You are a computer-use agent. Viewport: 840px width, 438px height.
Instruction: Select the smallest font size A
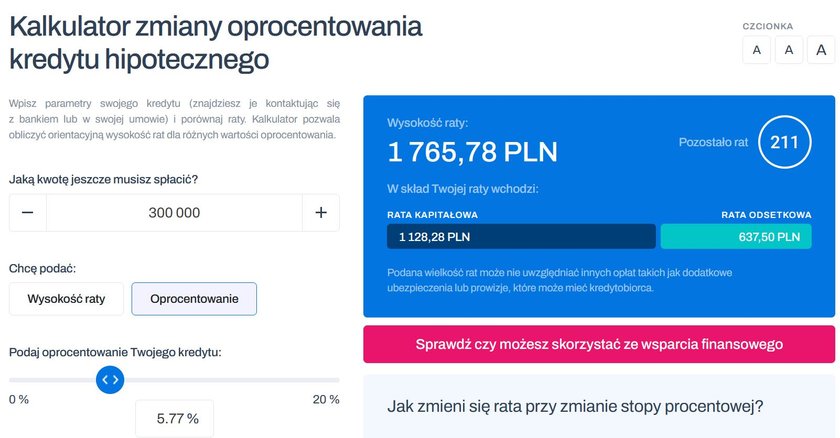[756, 50]
